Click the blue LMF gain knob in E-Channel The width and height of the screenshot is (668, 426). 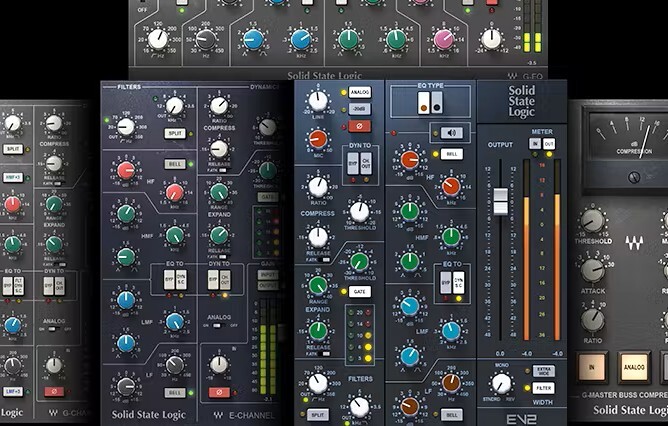[126, 300]
